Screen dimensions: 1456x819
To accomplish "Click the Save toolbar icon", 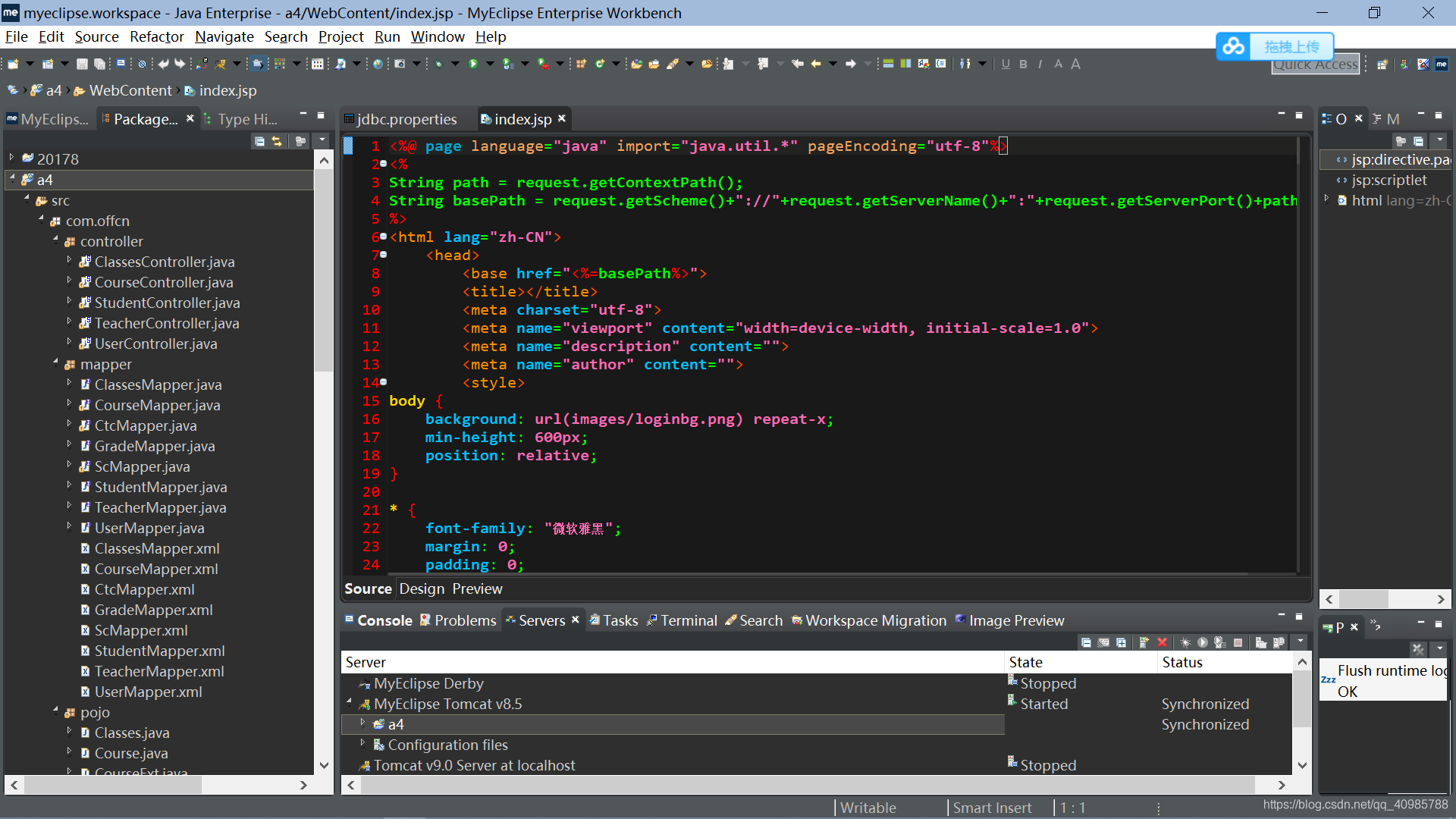I will (x=82, y=64).
